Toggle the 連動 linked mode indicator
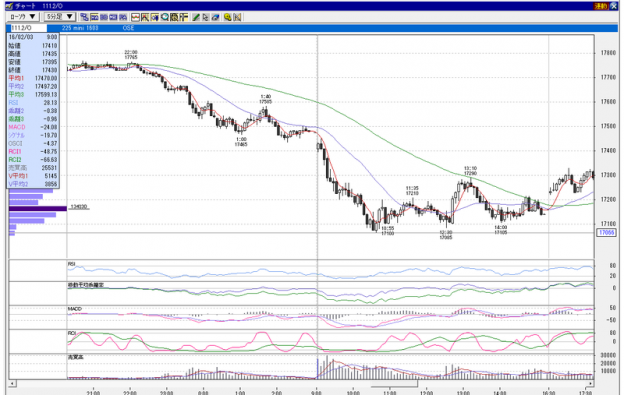The width and height of the screenshot is (624, 395). (601, 6)
